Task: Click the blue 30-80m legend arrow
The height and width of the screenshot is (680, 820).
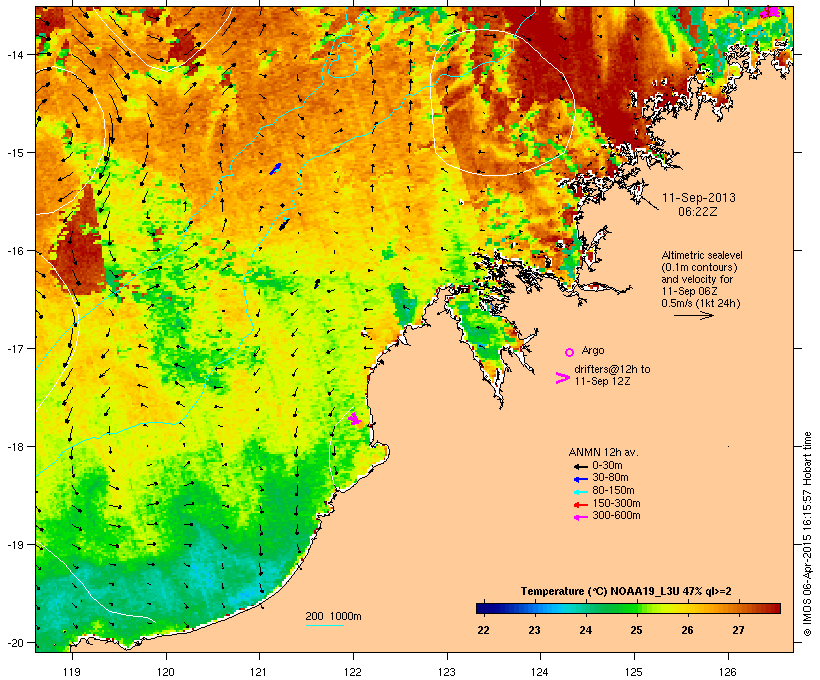Action: (580, 479)
